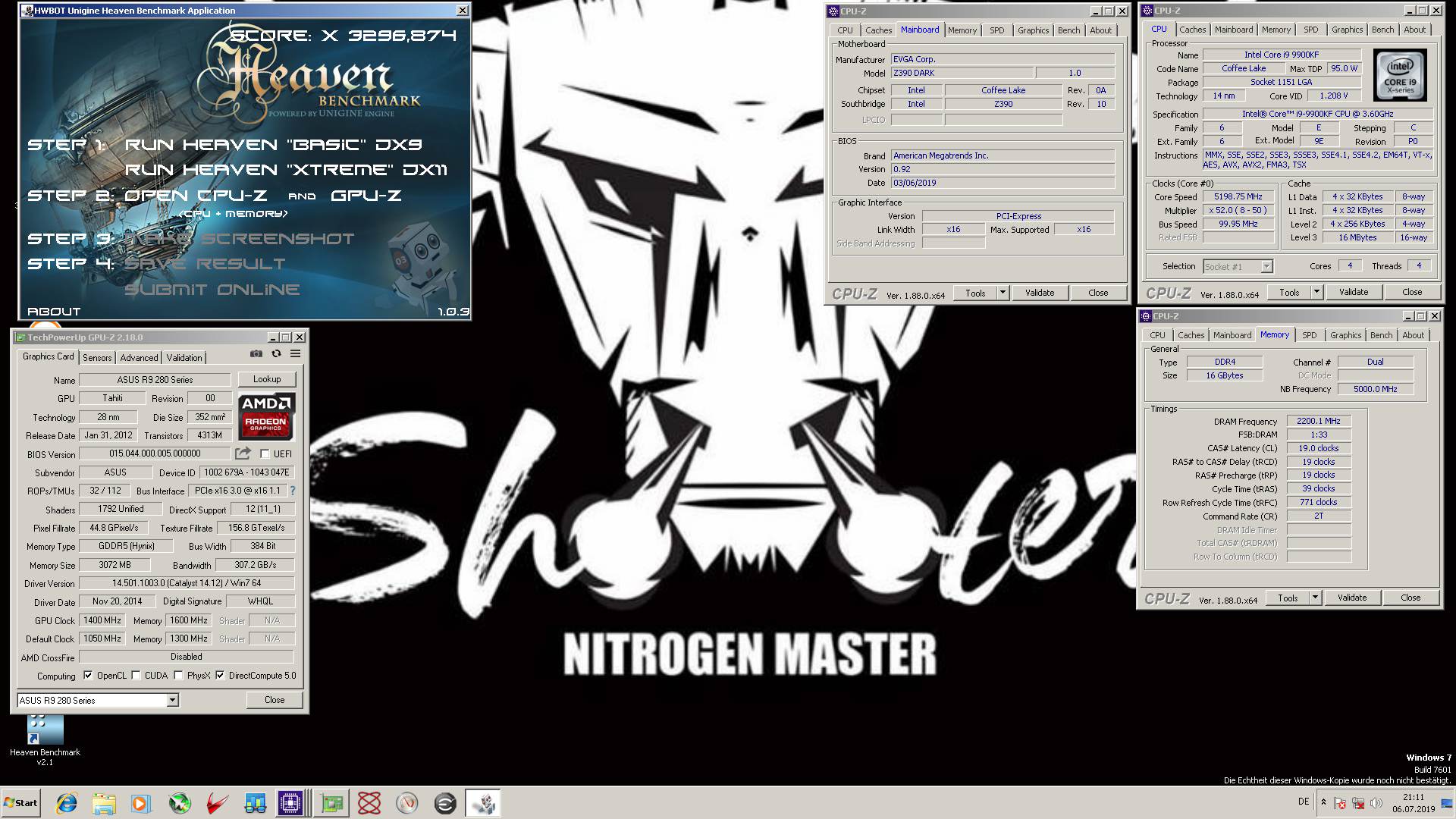Open Internet Explorer from the taskbar
Viewport: 1456px width, 819px height.
click(x=67, y=803)
